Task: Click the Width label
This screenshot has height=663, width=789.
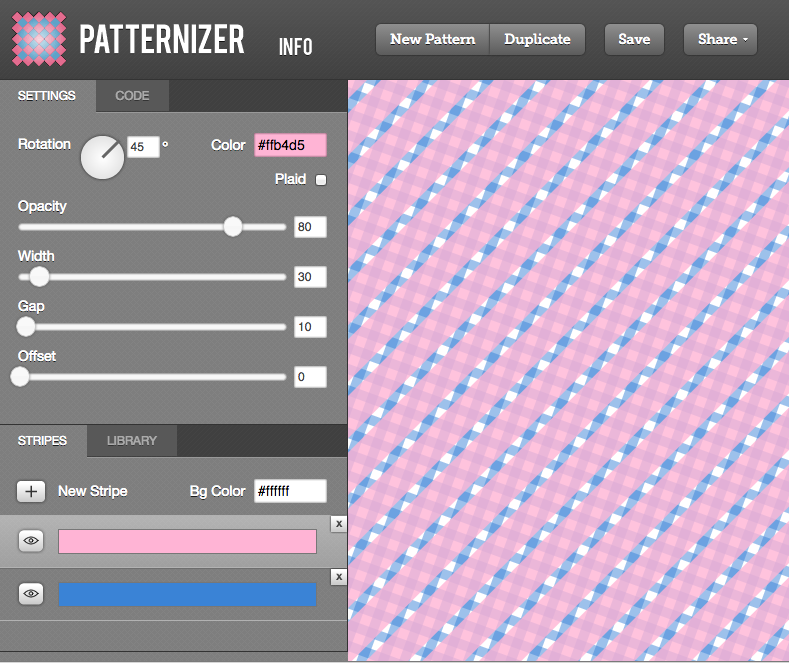Action: (x=36, y=256)
